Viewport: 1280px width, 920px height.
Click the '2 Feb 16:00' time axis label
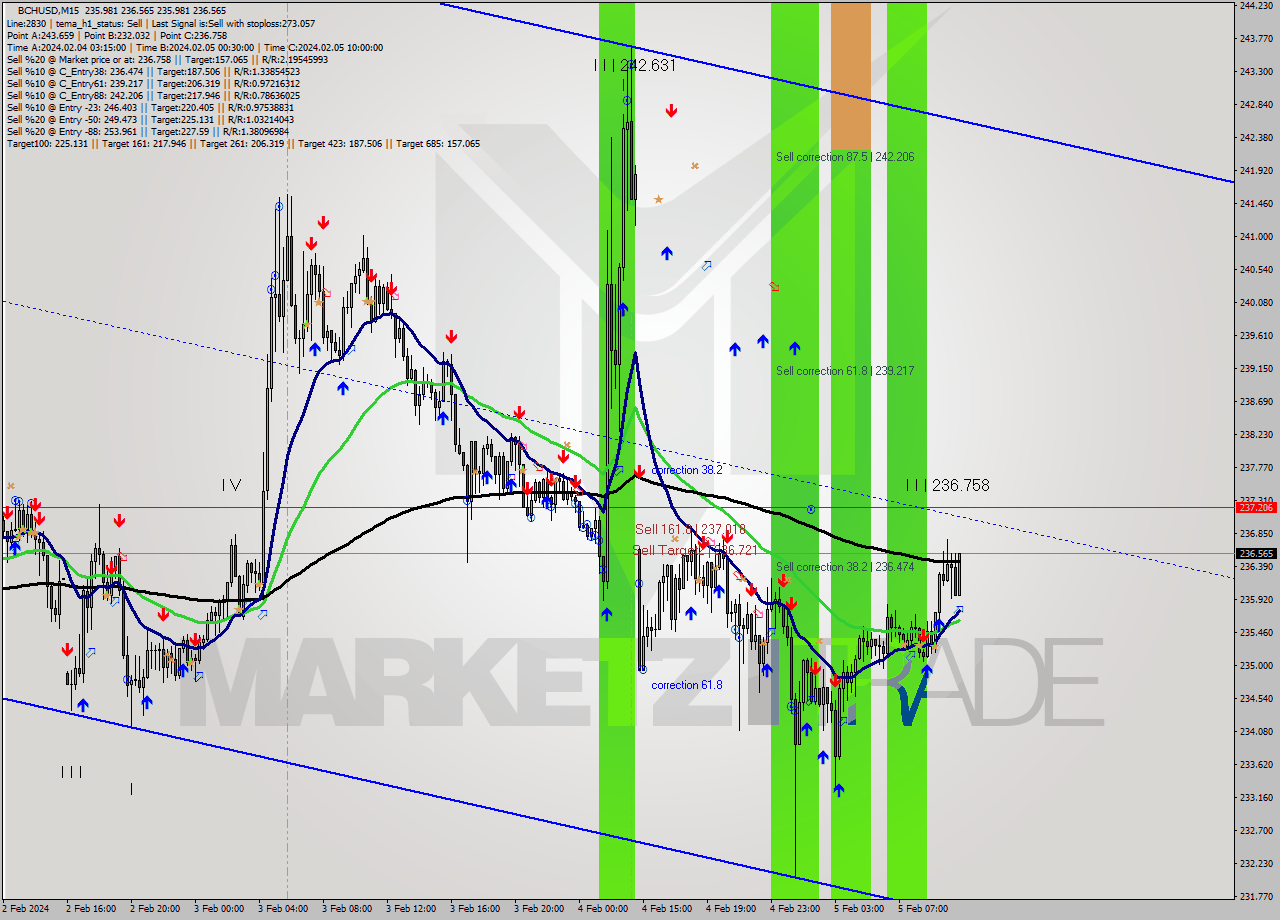[91, 909]
